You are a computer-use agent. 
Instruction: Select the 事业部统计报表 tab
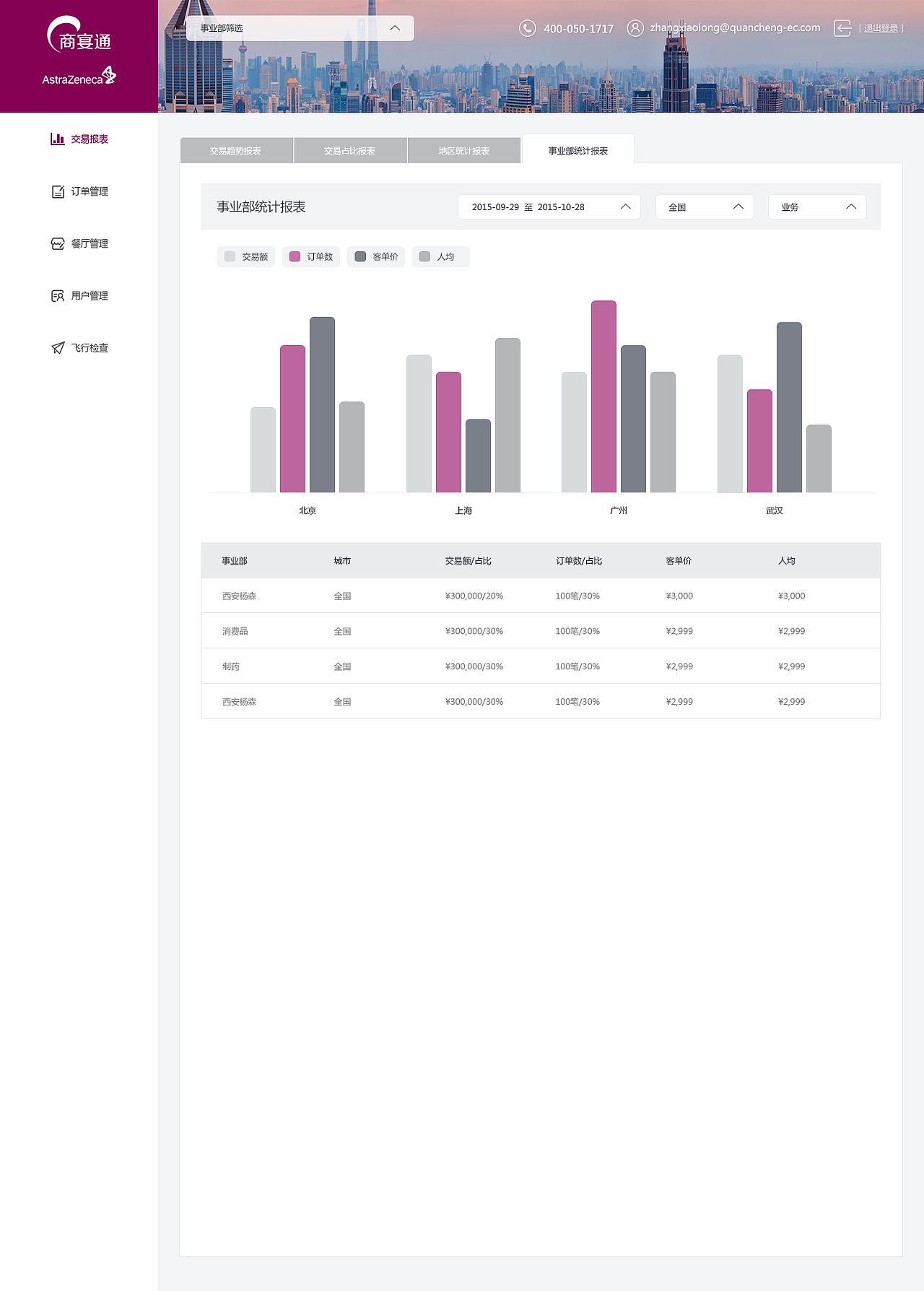tap(578, 149)
